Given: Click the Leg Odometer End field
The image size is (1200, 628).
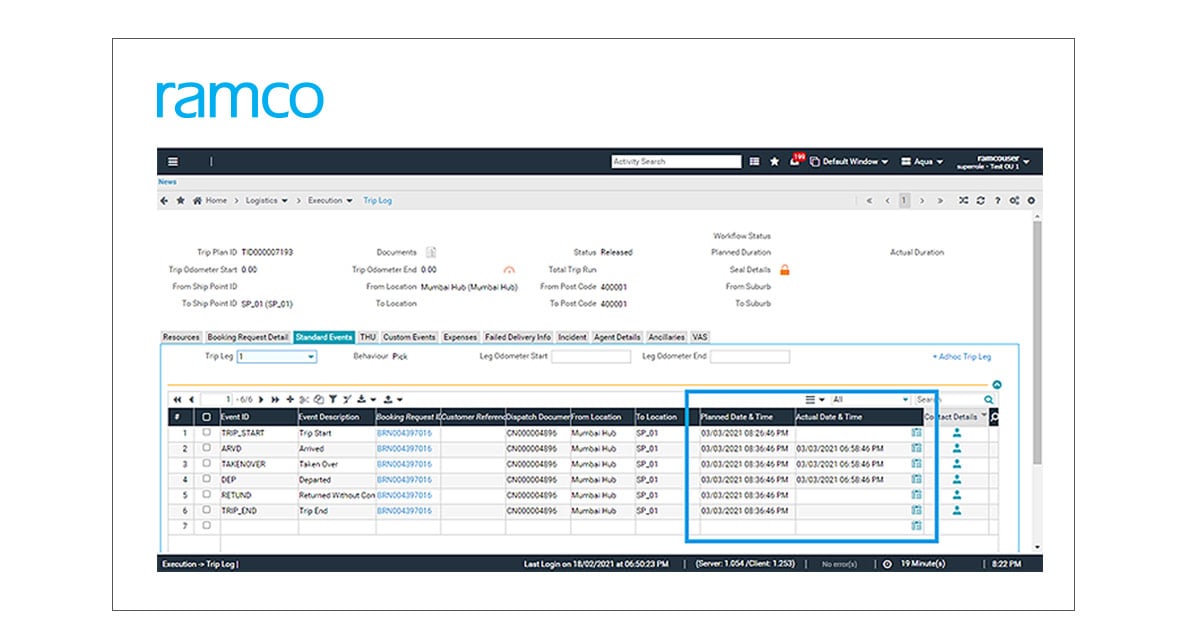Looking at the screenshot, I should click(750, 356).
